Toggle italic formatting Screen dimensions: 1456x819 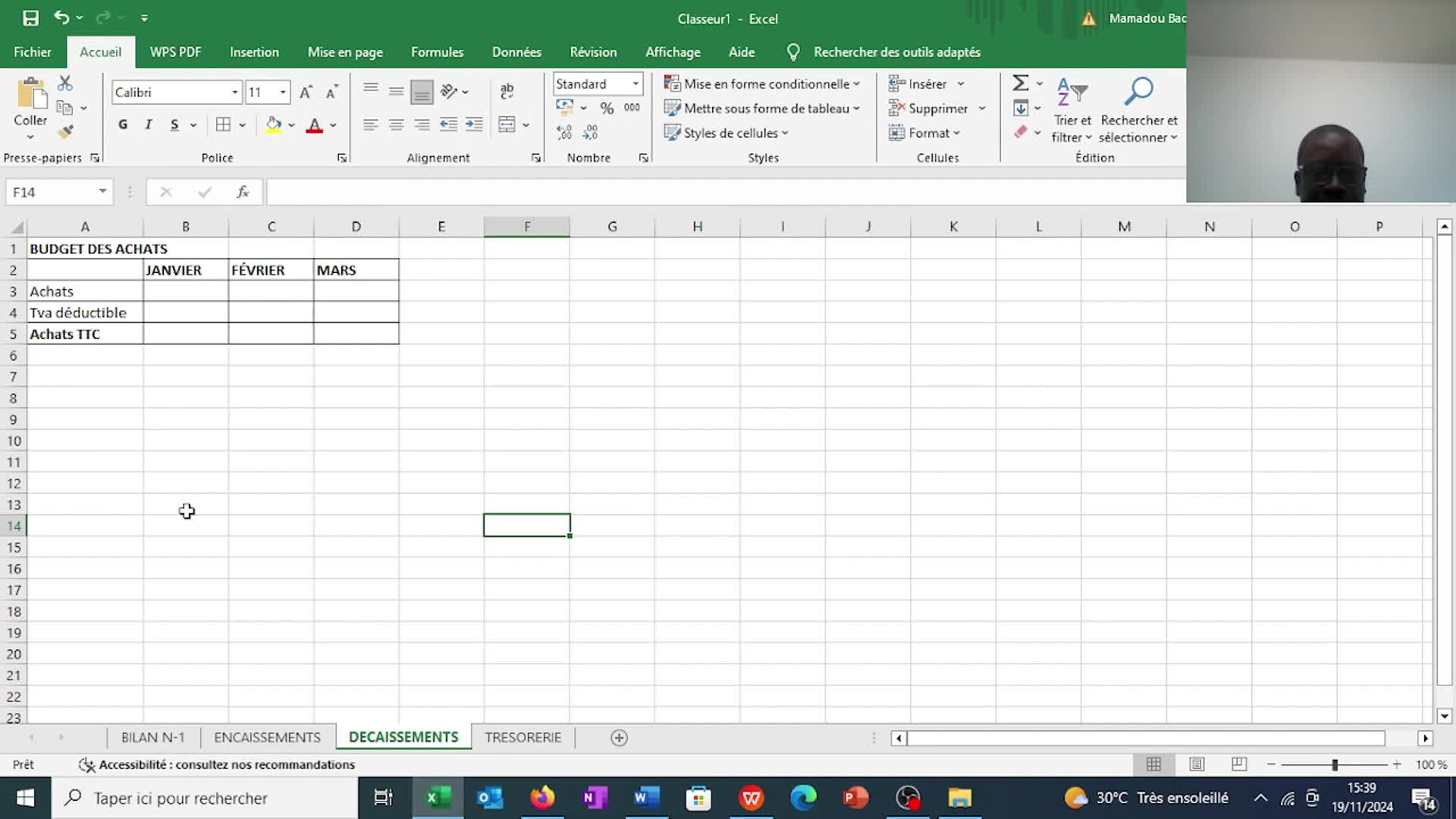[149, 125]
